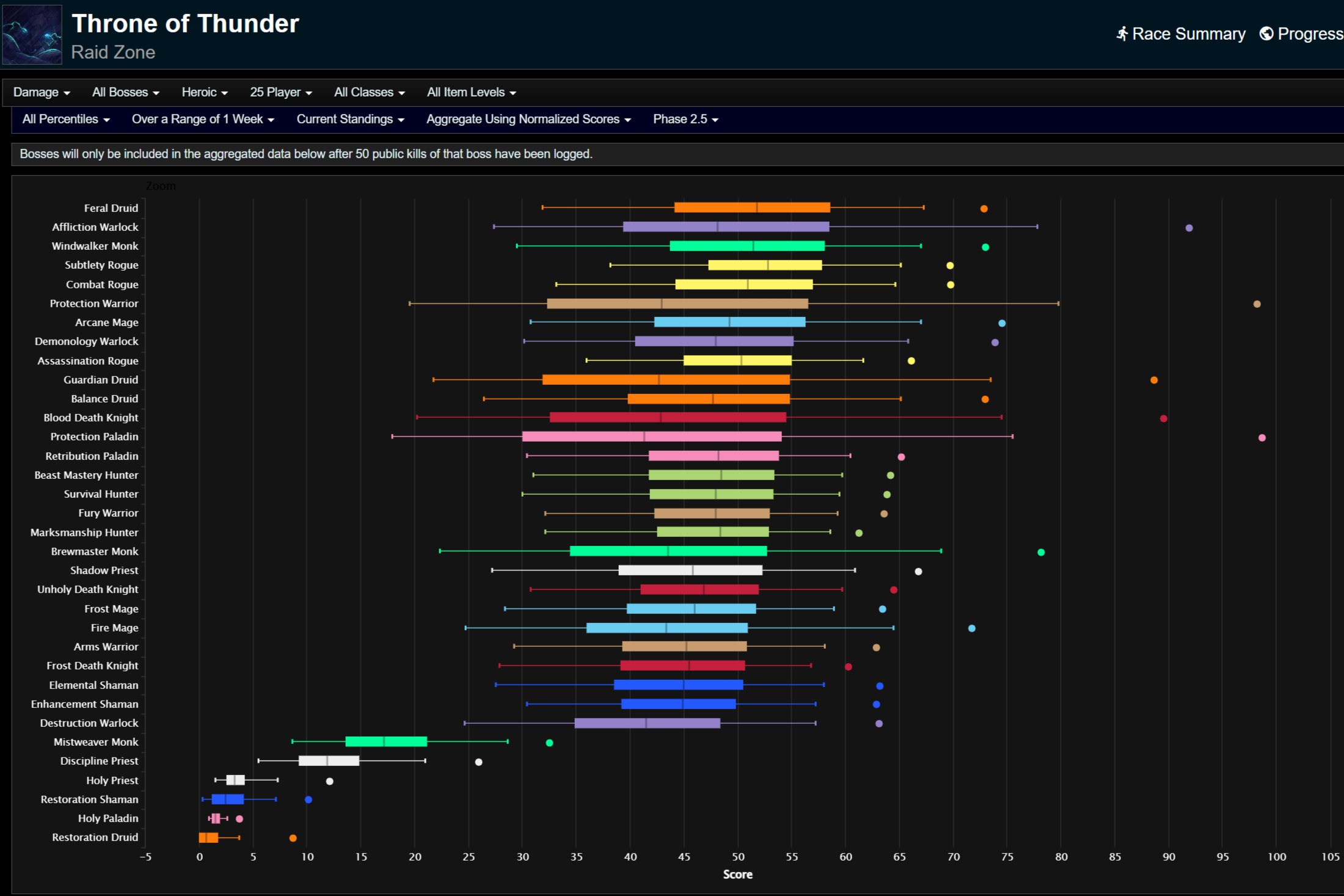Click the Affliction Warlock purple outlier dot
This screenshot has width=1344, height=896.
pos(1189,228)
